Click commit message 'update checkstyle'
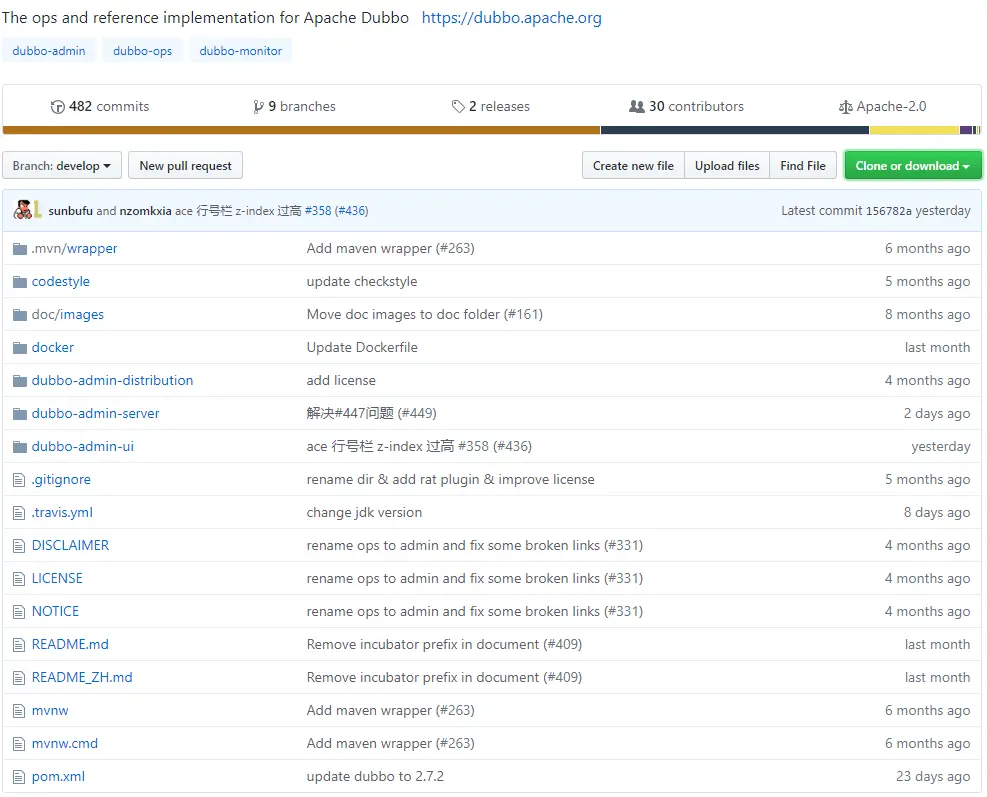Image resolution: width=987 pixels, height=797 pixels. pyautogui.click(x=362, y=281)
